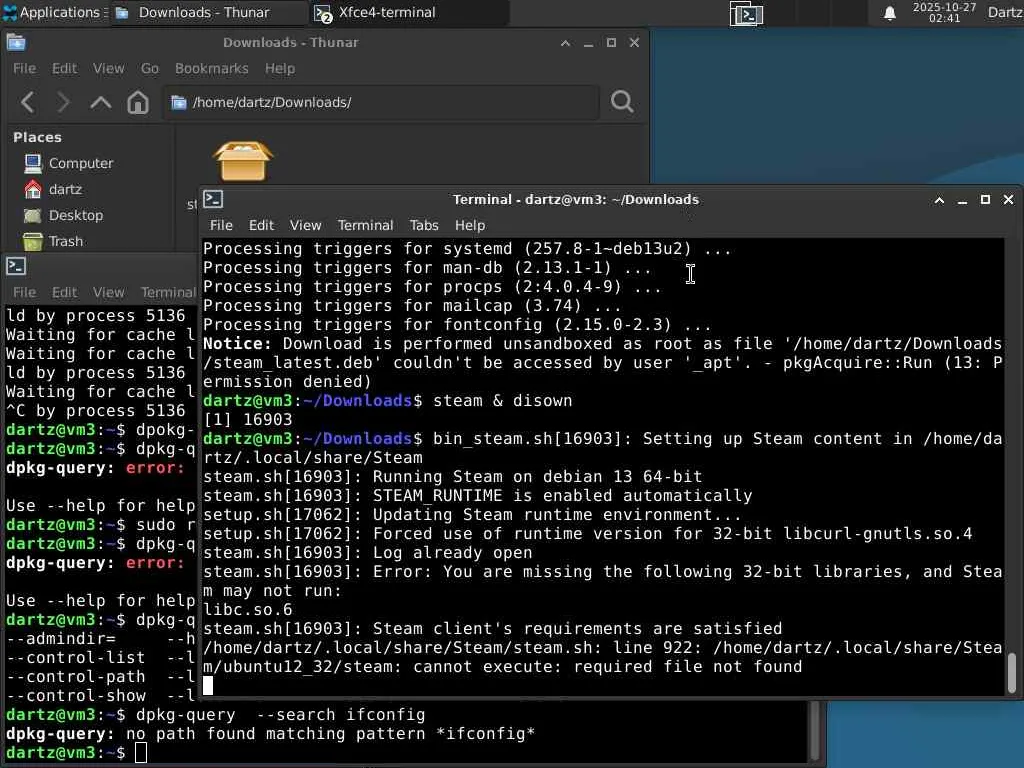Go to home folder in Thunar toolbar
The height and width of the screenshot is (768, 1024).
(x=138, y=102)
